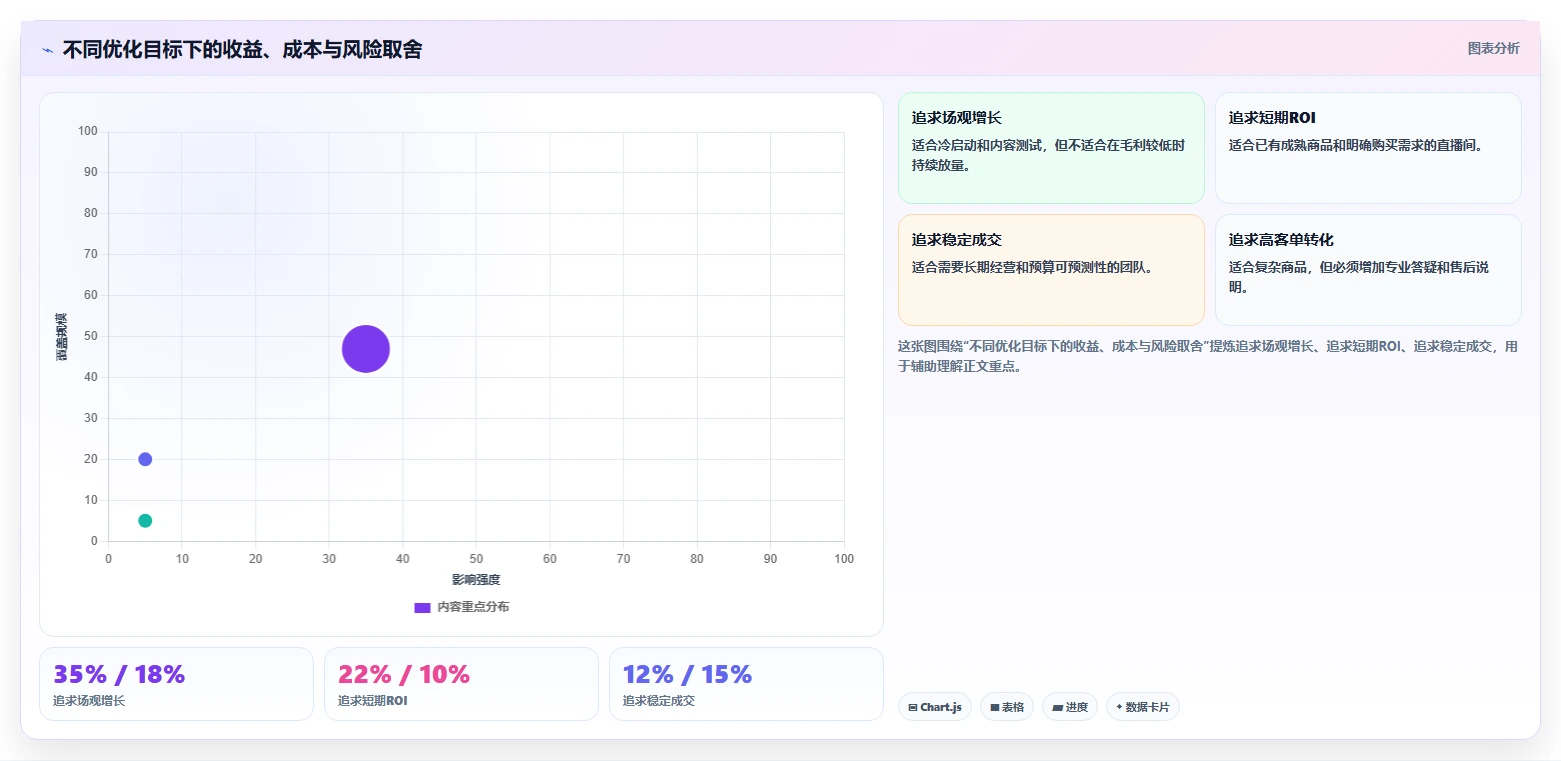Open the 追求高客单转化 info card
This screenshot has width=1561, height=761.
coord(1368,270)
